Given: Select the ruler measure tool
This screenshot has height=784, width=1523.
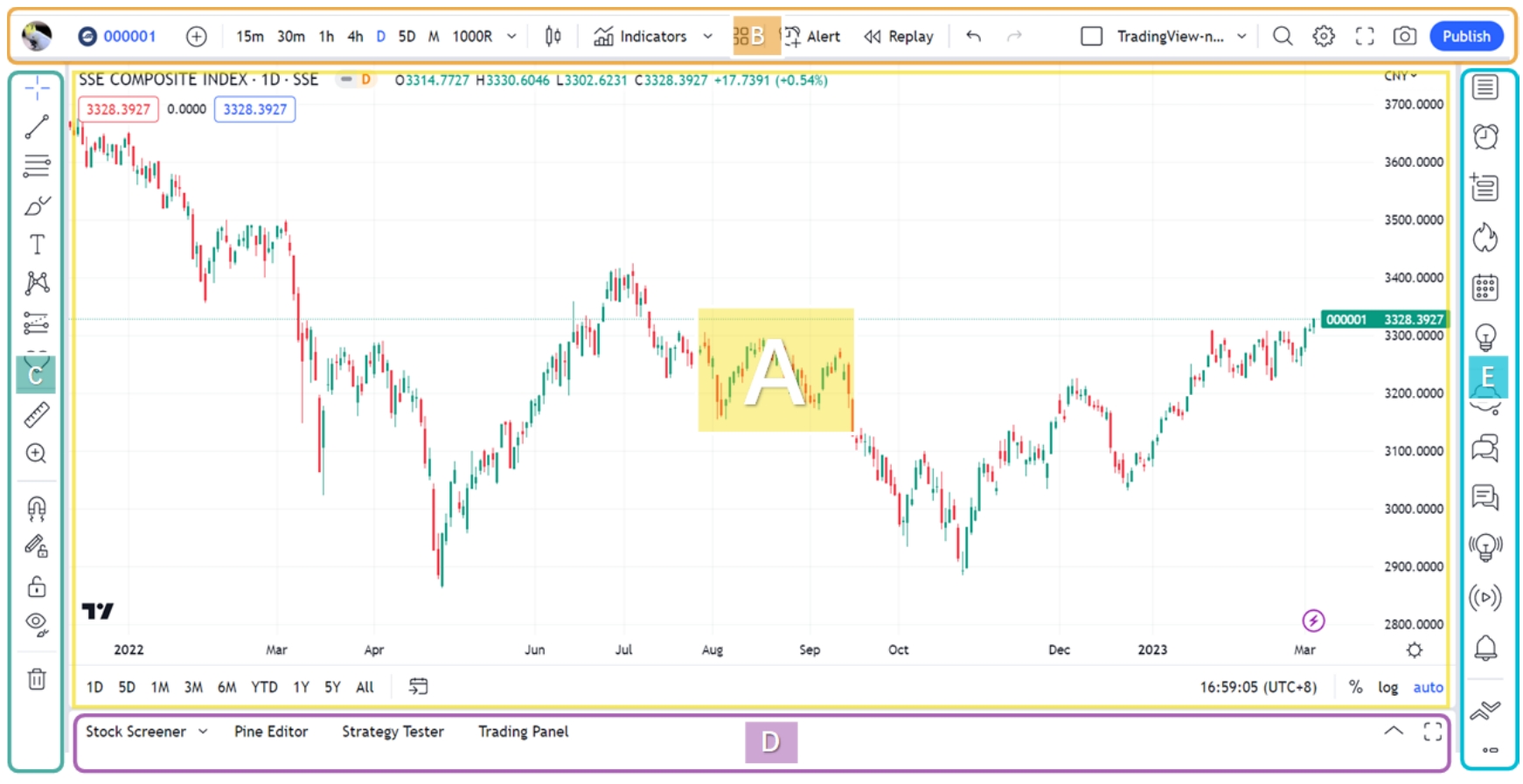Looking at the screenshot, I should (37, 415).
